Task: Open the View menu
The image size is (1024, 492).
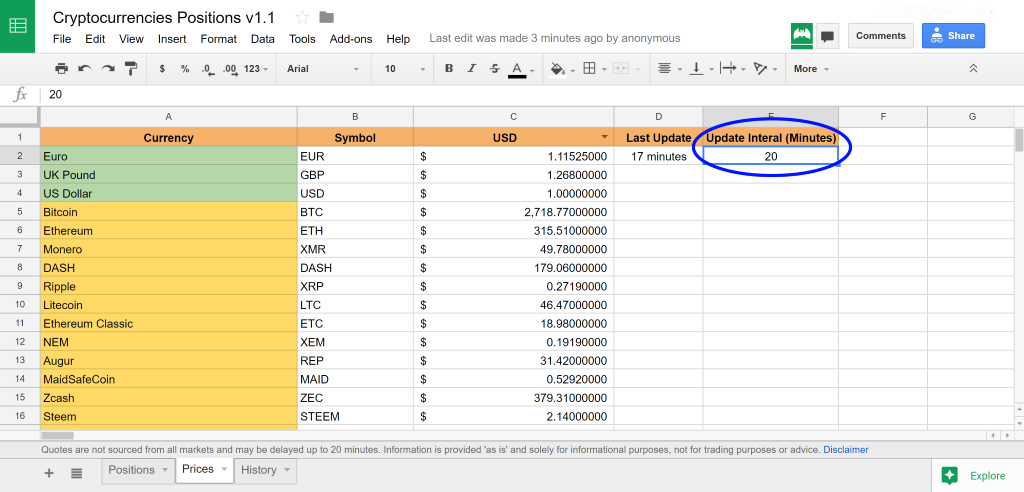Action: pyautogui.click(x=131, y=39)
